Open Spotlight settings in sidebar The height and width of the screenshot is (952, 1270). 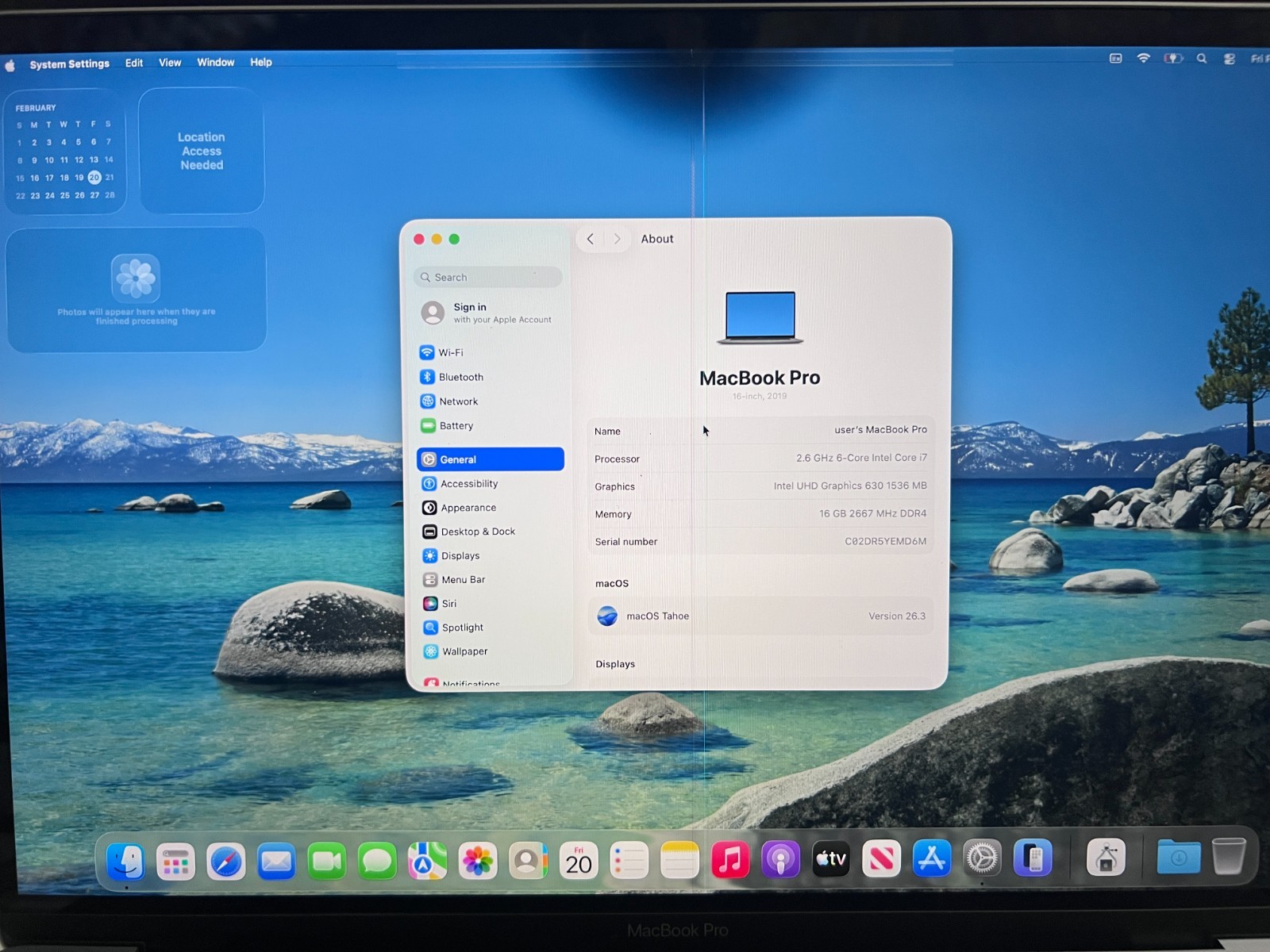(x=491, y=628)
